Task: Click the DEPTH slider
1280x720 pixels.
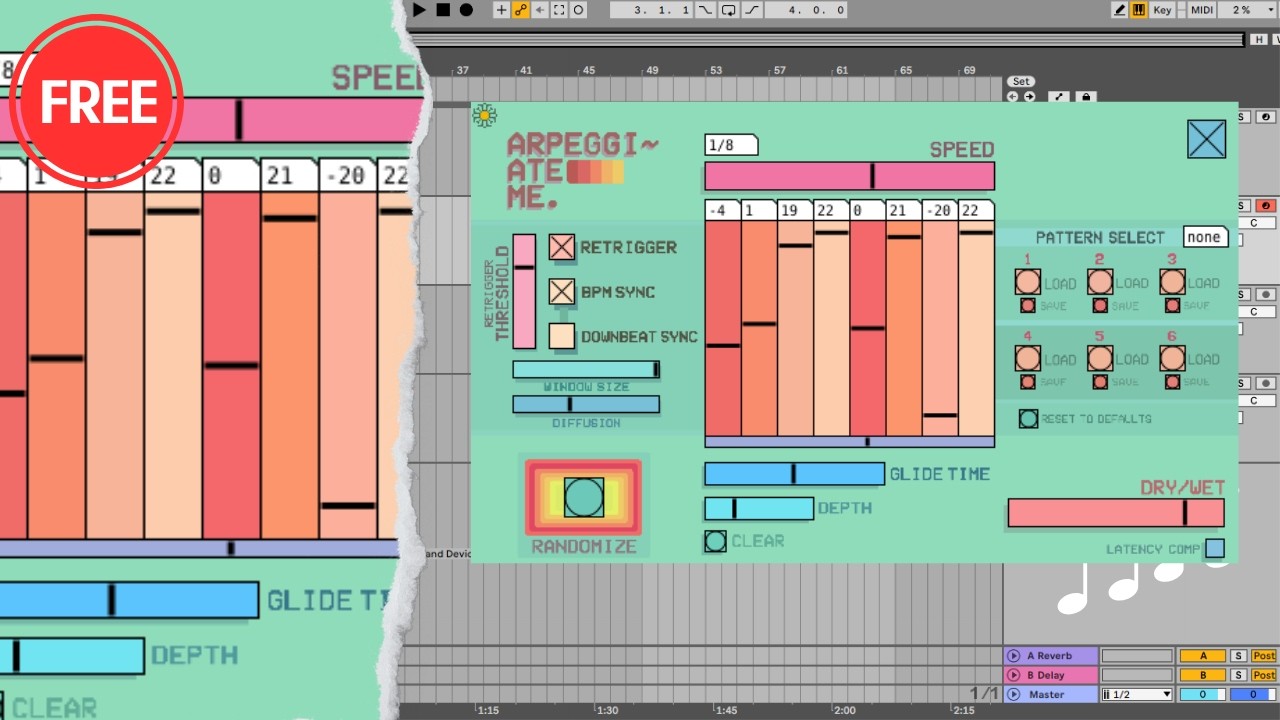Action: (759, 508)
